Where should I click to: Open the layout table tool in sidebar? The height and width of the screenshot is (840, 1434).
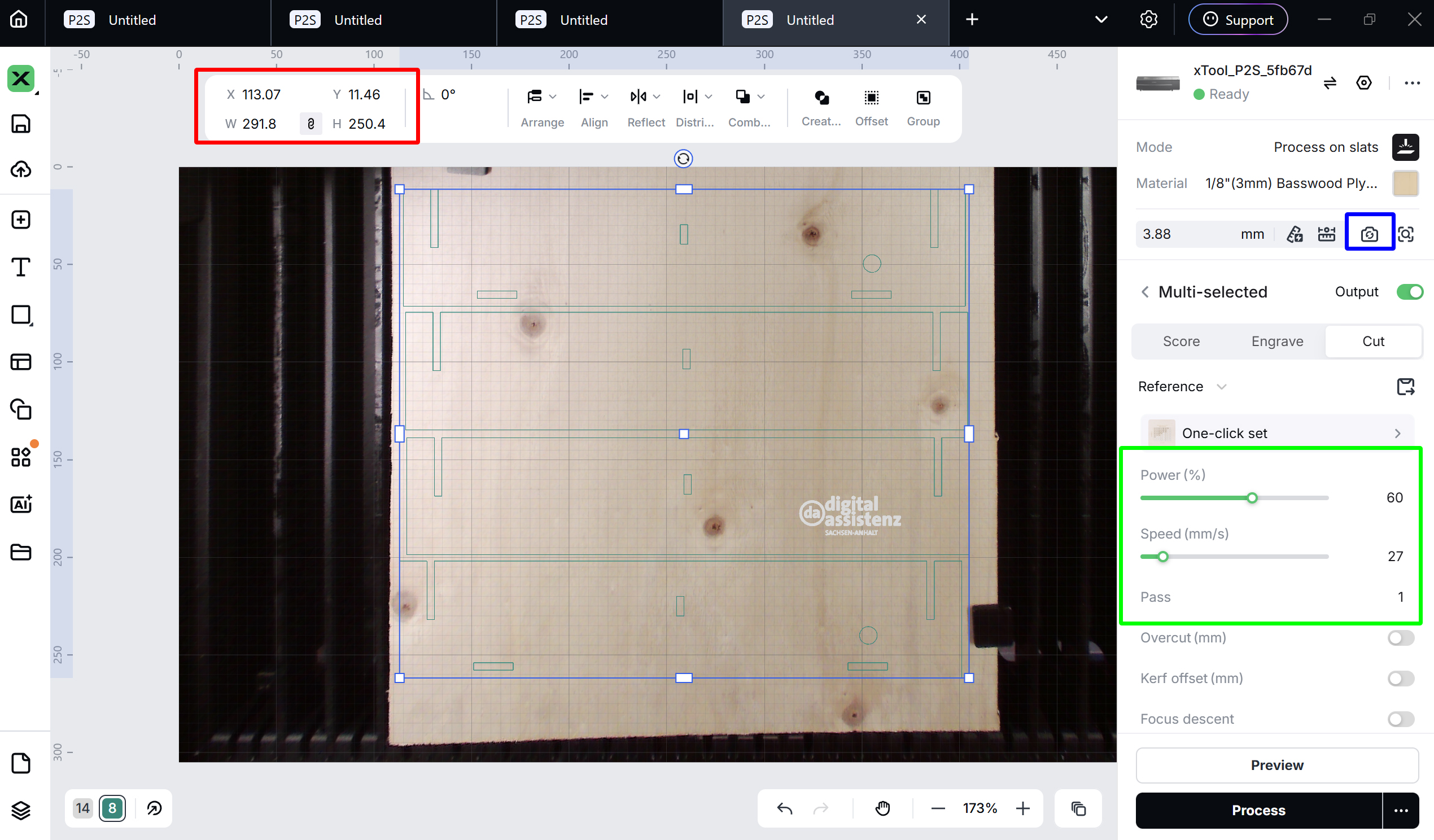coord(21,362)
